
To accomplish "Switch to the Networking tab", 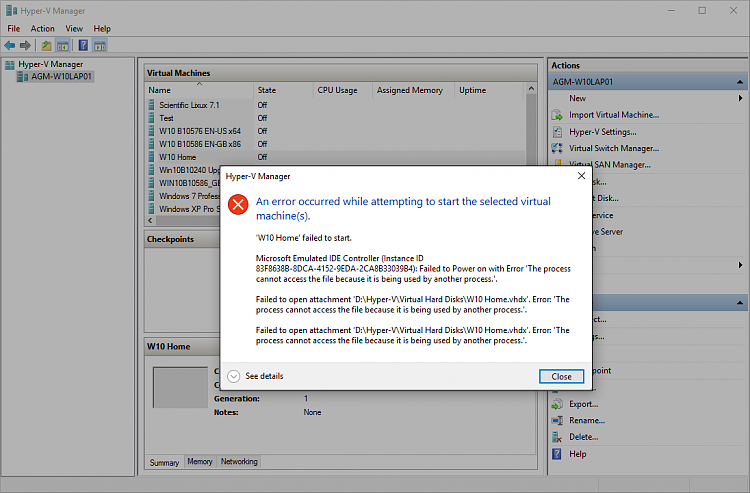I will click(x=239, y=461).
